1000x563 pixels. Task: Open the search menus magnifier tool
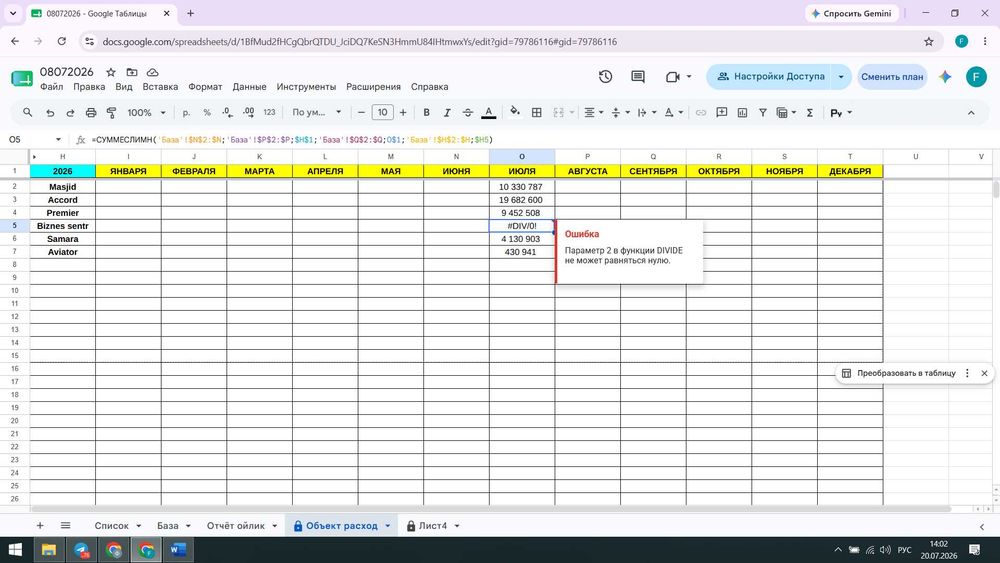click(x=27, y=112)
